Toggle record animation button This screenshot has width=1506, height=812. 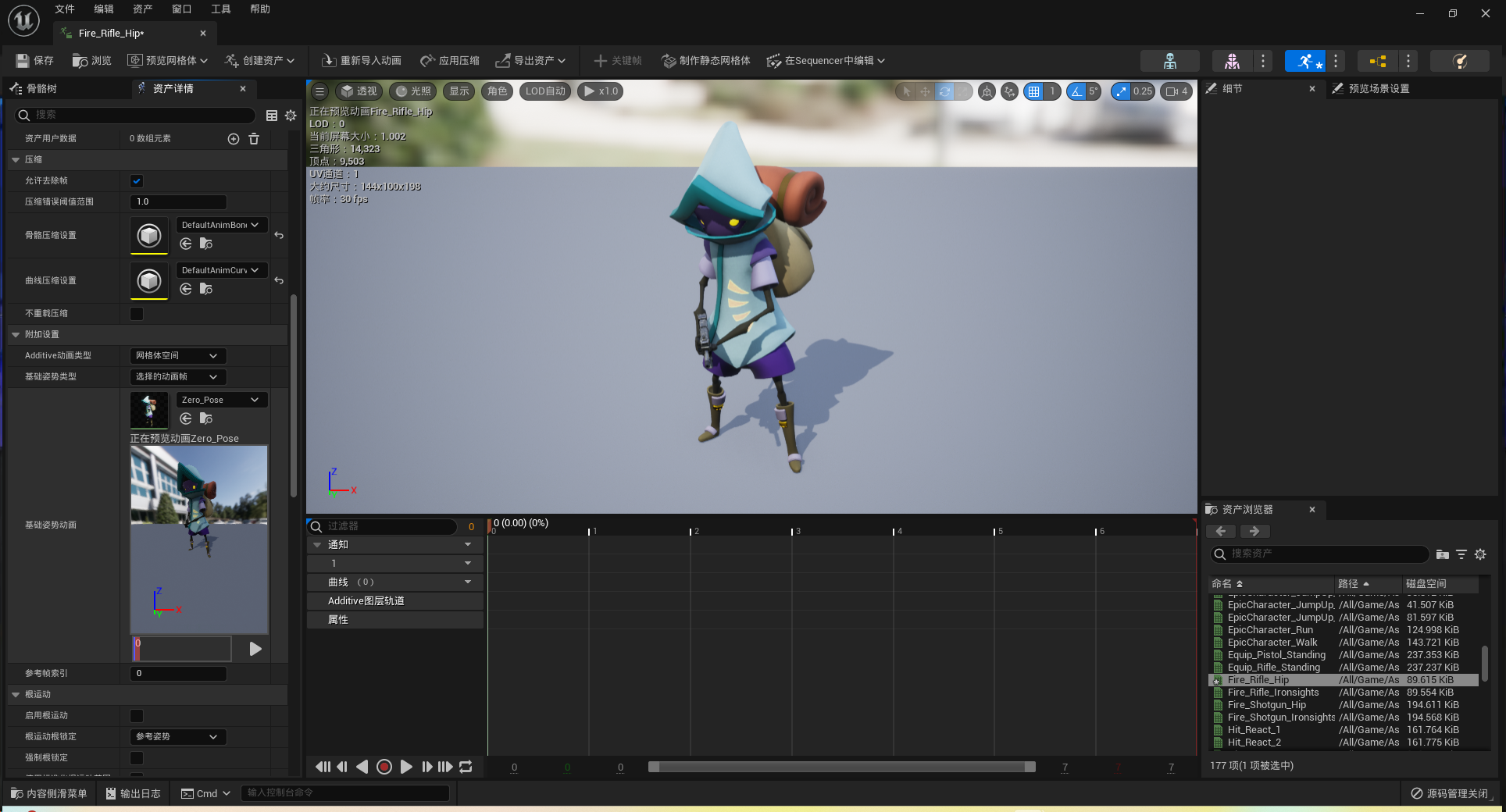(x=384, y=767)
